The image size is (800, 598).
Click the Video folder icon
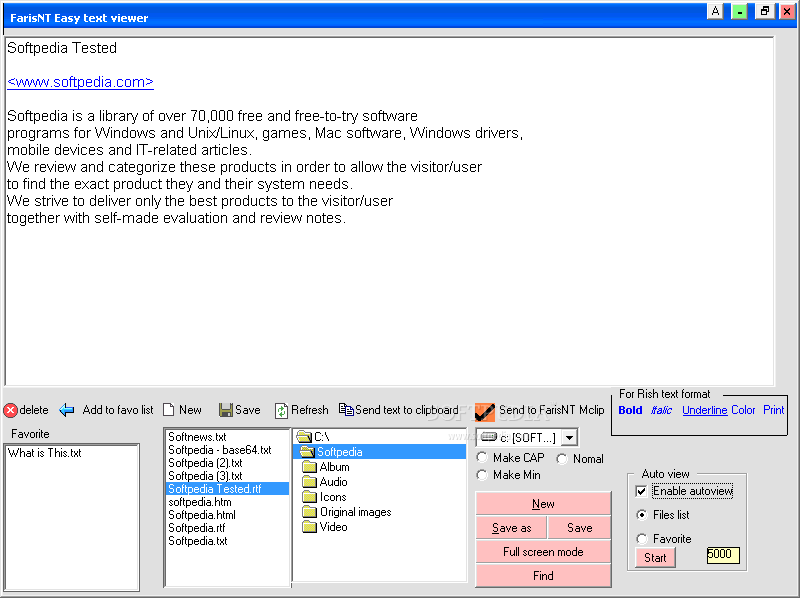tap(309, 527)
